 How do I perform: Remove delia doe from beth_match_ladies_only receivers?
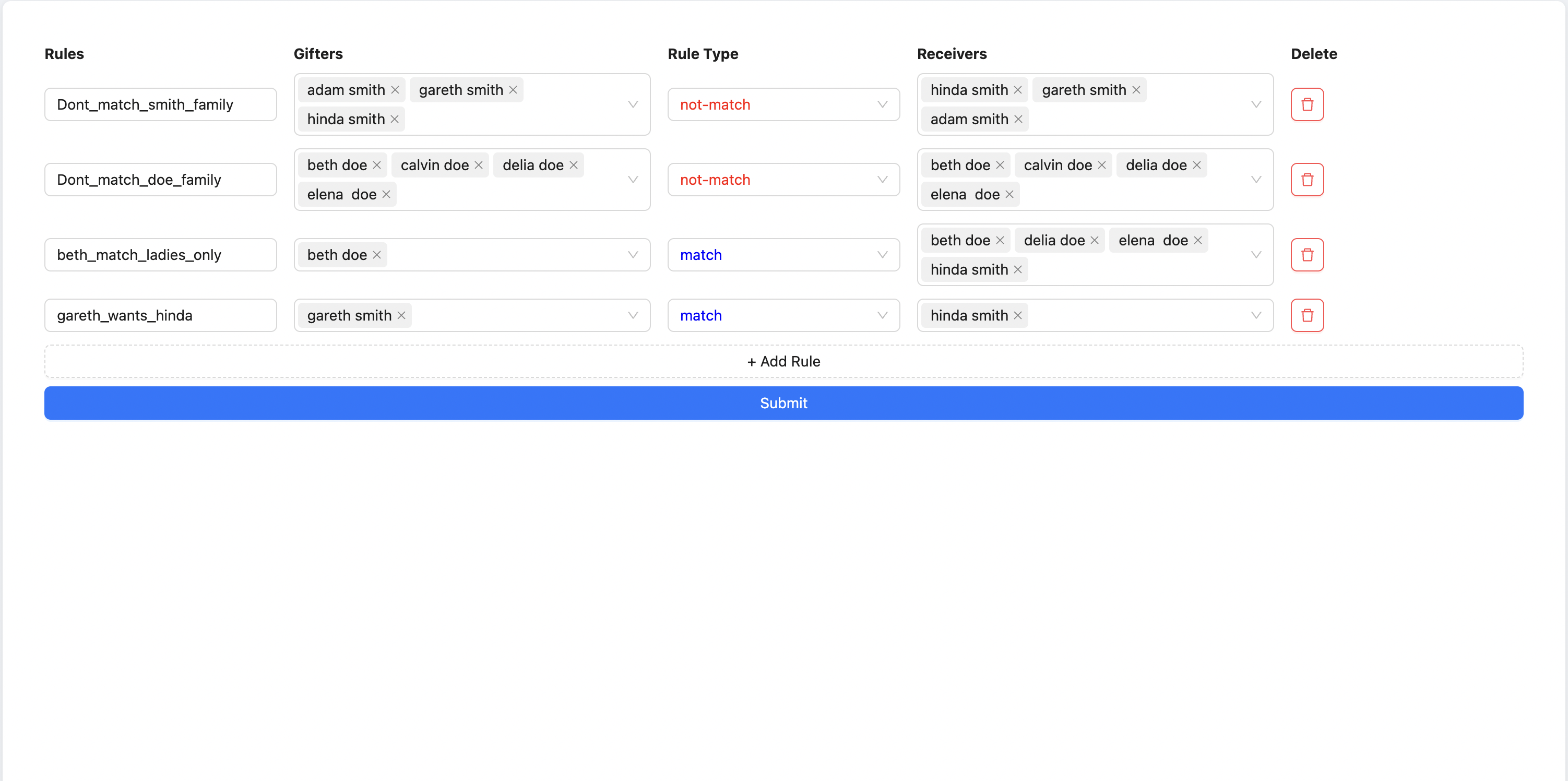(1094, 241)
